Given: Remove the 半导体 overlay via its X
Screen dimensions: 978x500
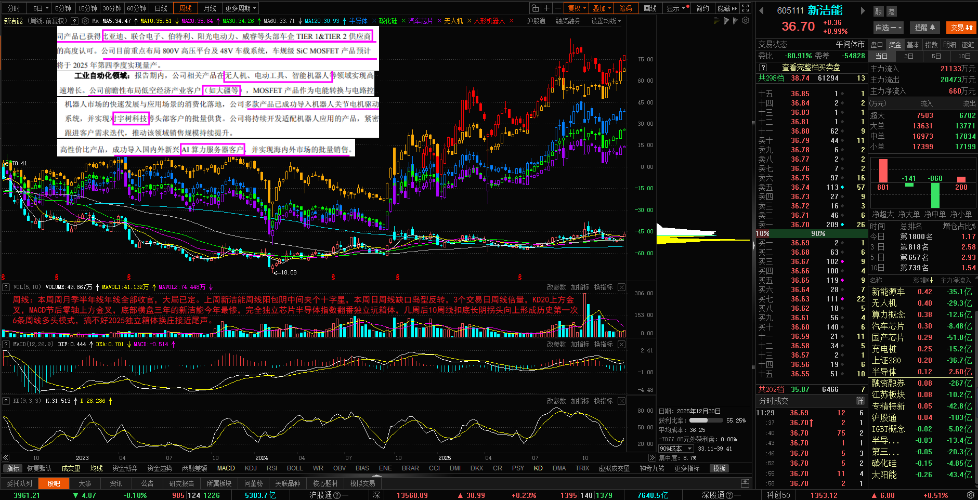Looking at the screenshot, I should (x=372, y=21).
